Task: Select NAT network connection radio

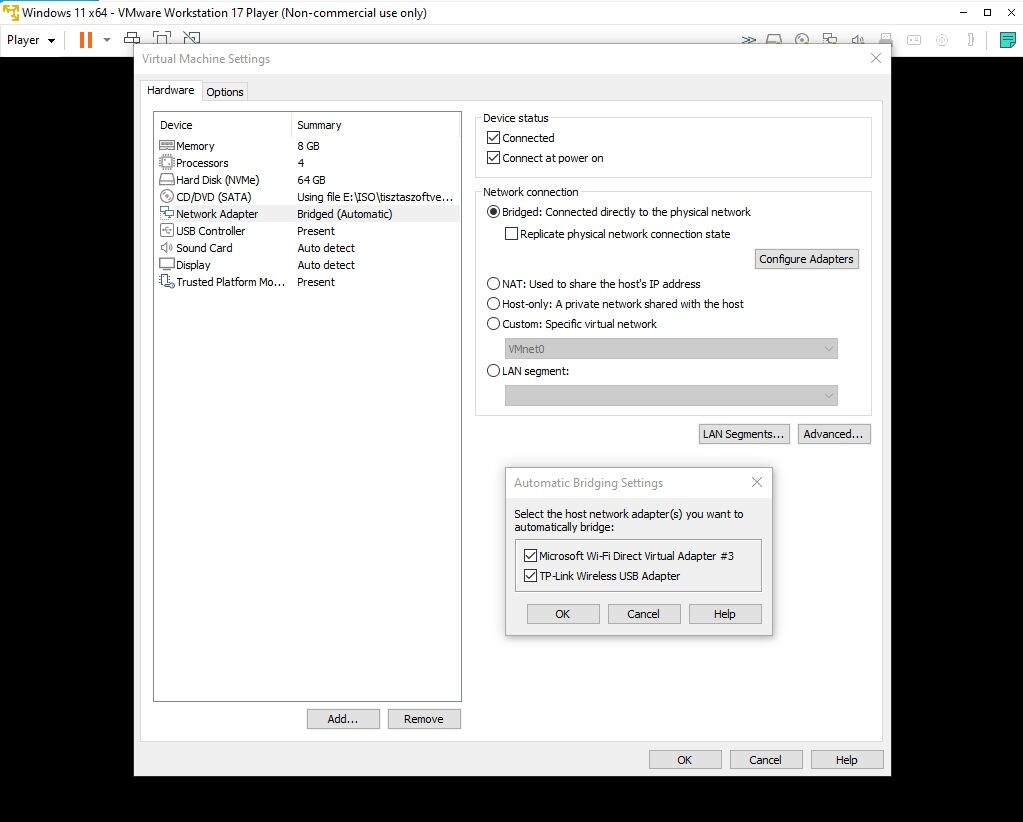Action: (x=493, y=284)
